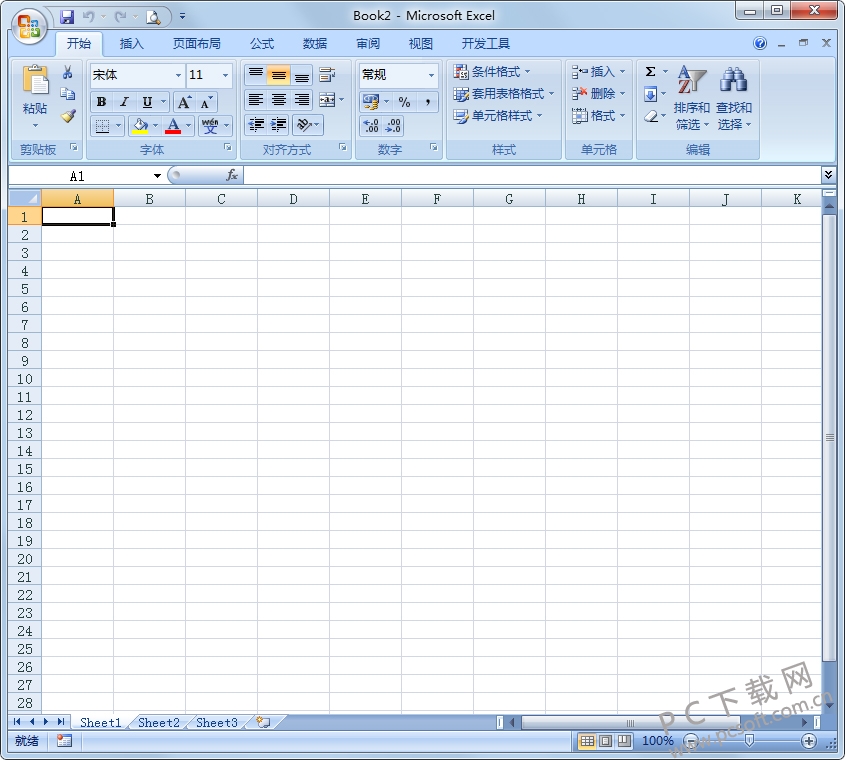Increase indent in alignment group
The width and height of the screenshot is (845, 760).
[278, 125]
